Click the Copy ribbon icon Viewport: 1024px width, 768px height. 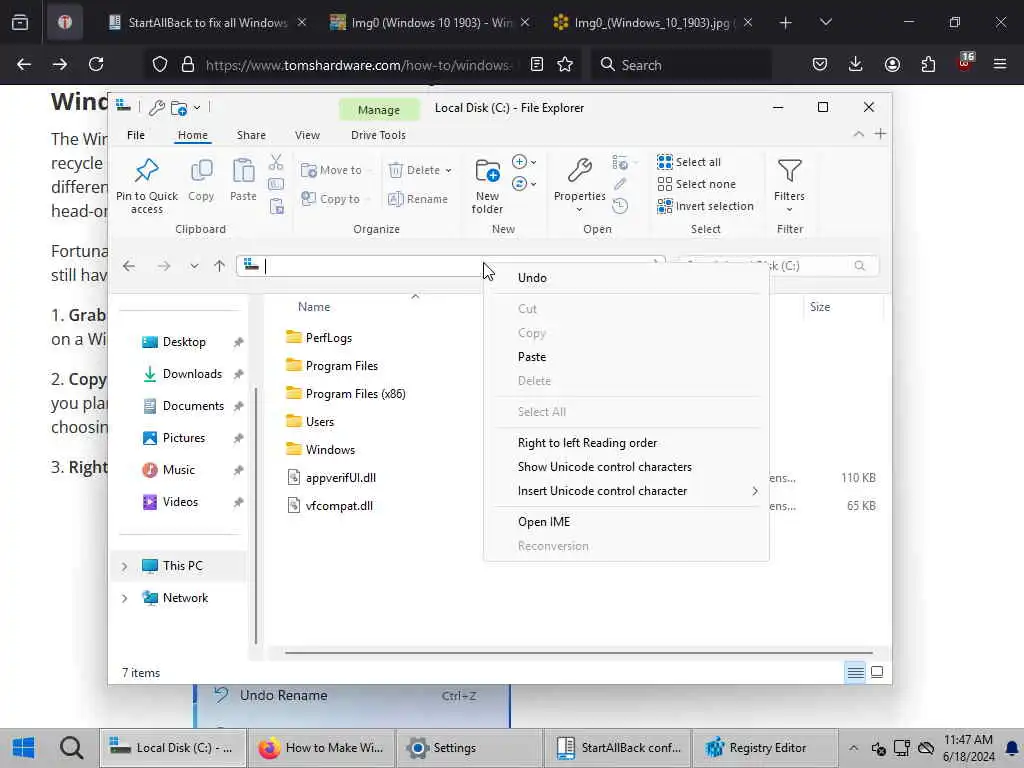pos(201,171)
